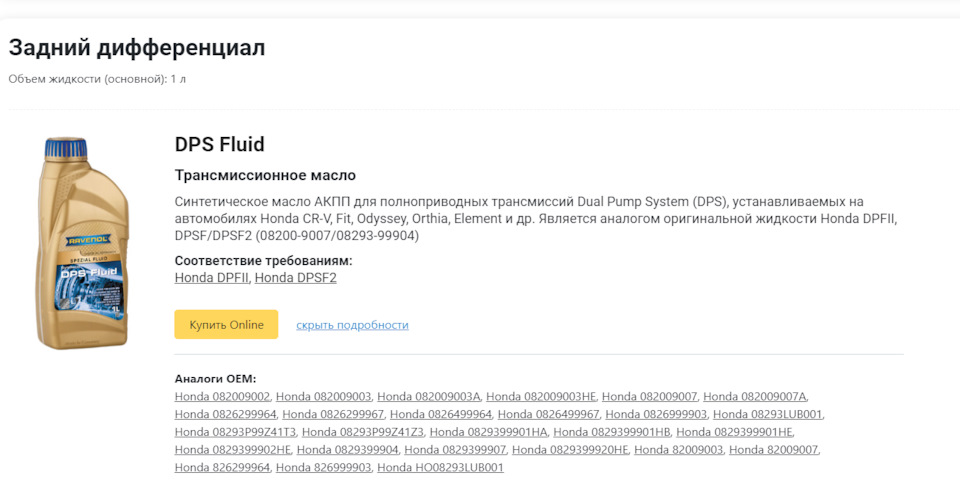Click OEM link Honda 082009007A

click(x=755, y=397)
